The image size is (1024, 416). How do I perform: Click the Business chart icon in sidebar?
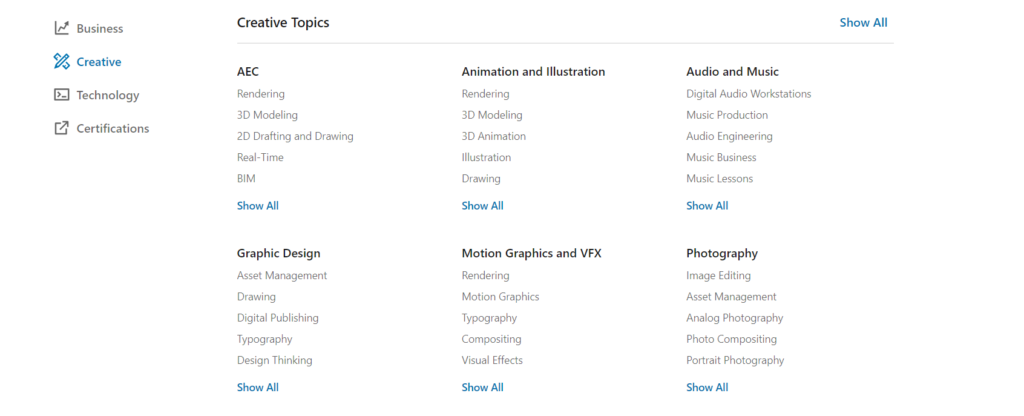pyautogui.click(x=62, y=28)
